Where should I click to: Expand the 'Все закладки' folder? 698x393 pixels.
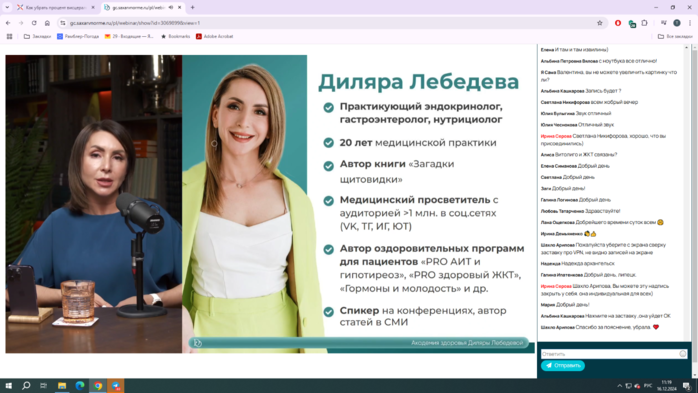[x=675, y=36]
